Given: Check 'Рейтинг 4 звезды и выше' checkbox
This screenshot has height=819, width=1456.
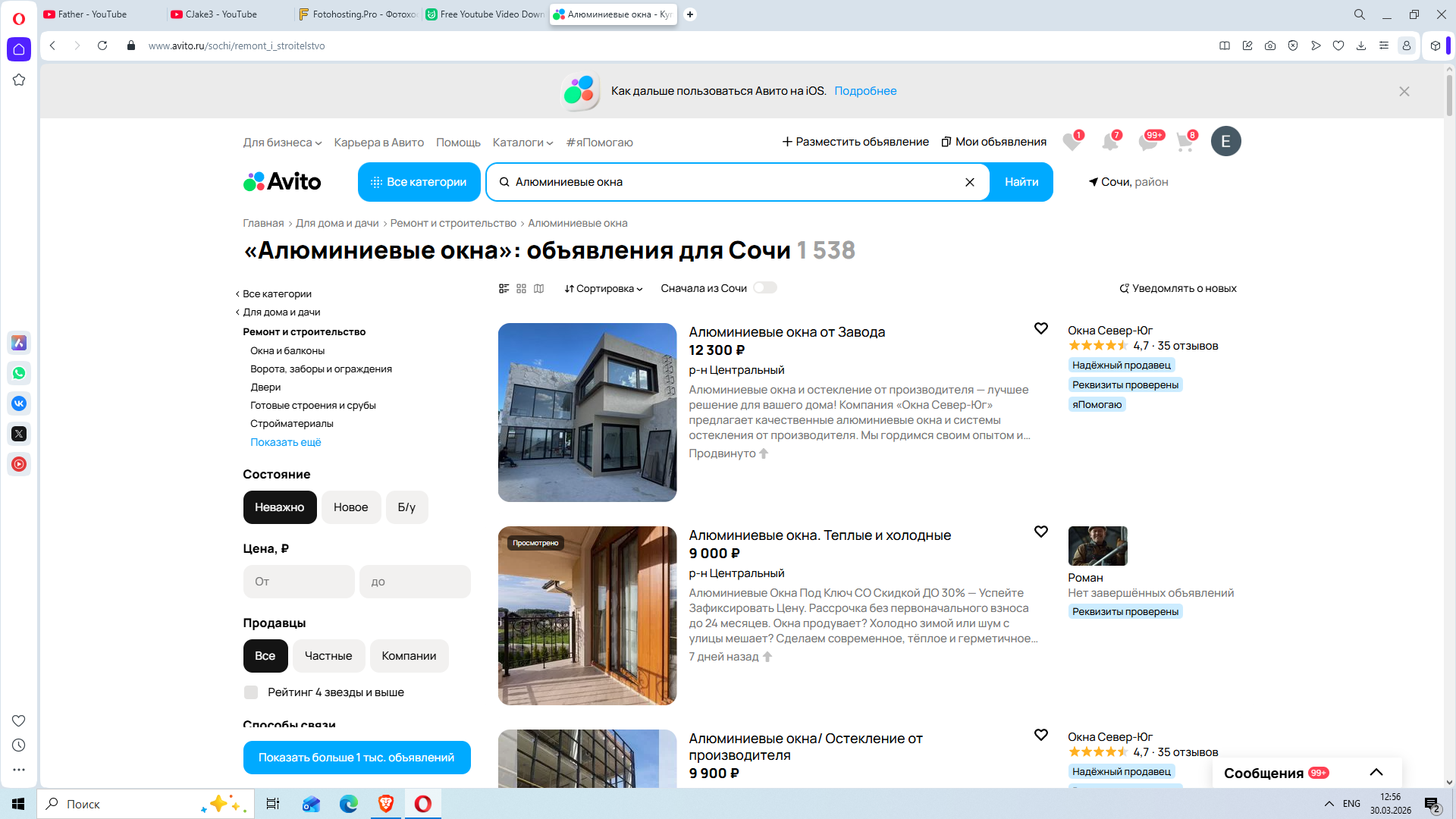Looking at the screenshot, I should [251, 692].
